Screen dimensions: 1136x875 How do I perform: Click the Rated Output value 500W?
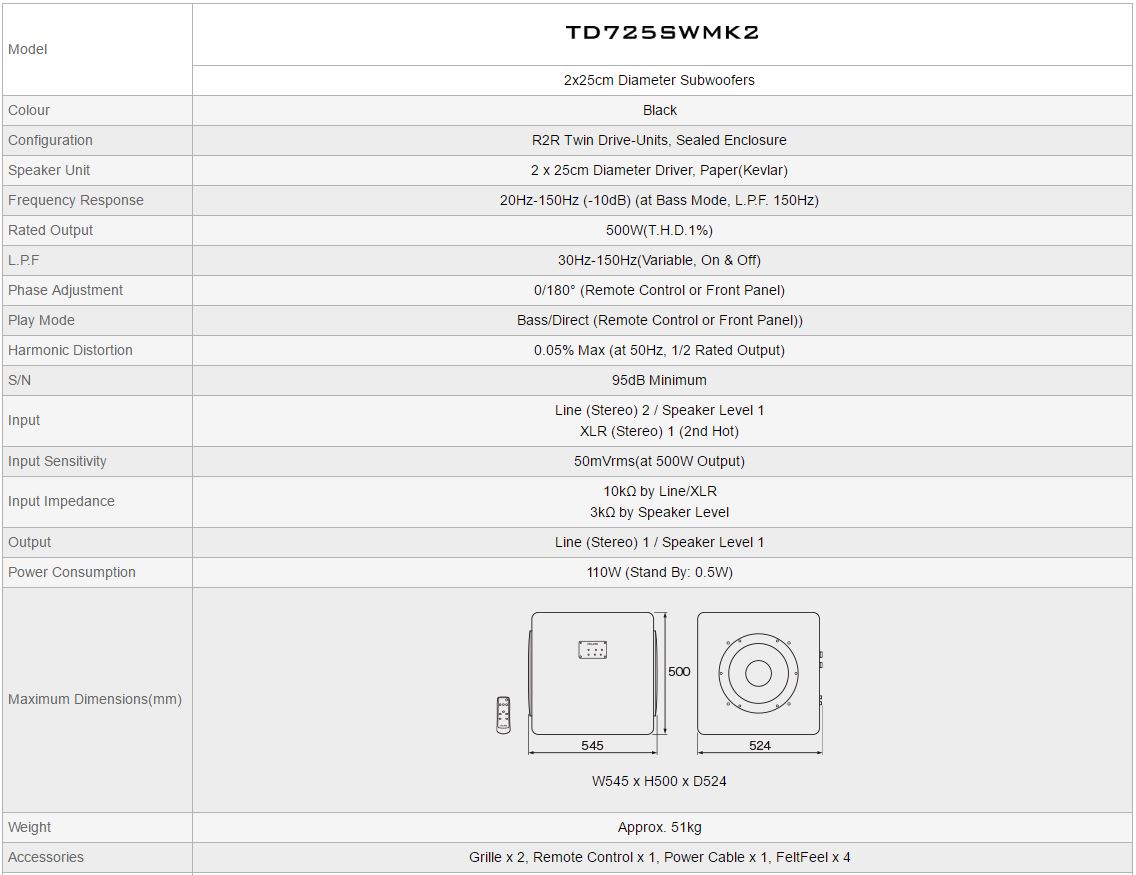pos(659,230)
